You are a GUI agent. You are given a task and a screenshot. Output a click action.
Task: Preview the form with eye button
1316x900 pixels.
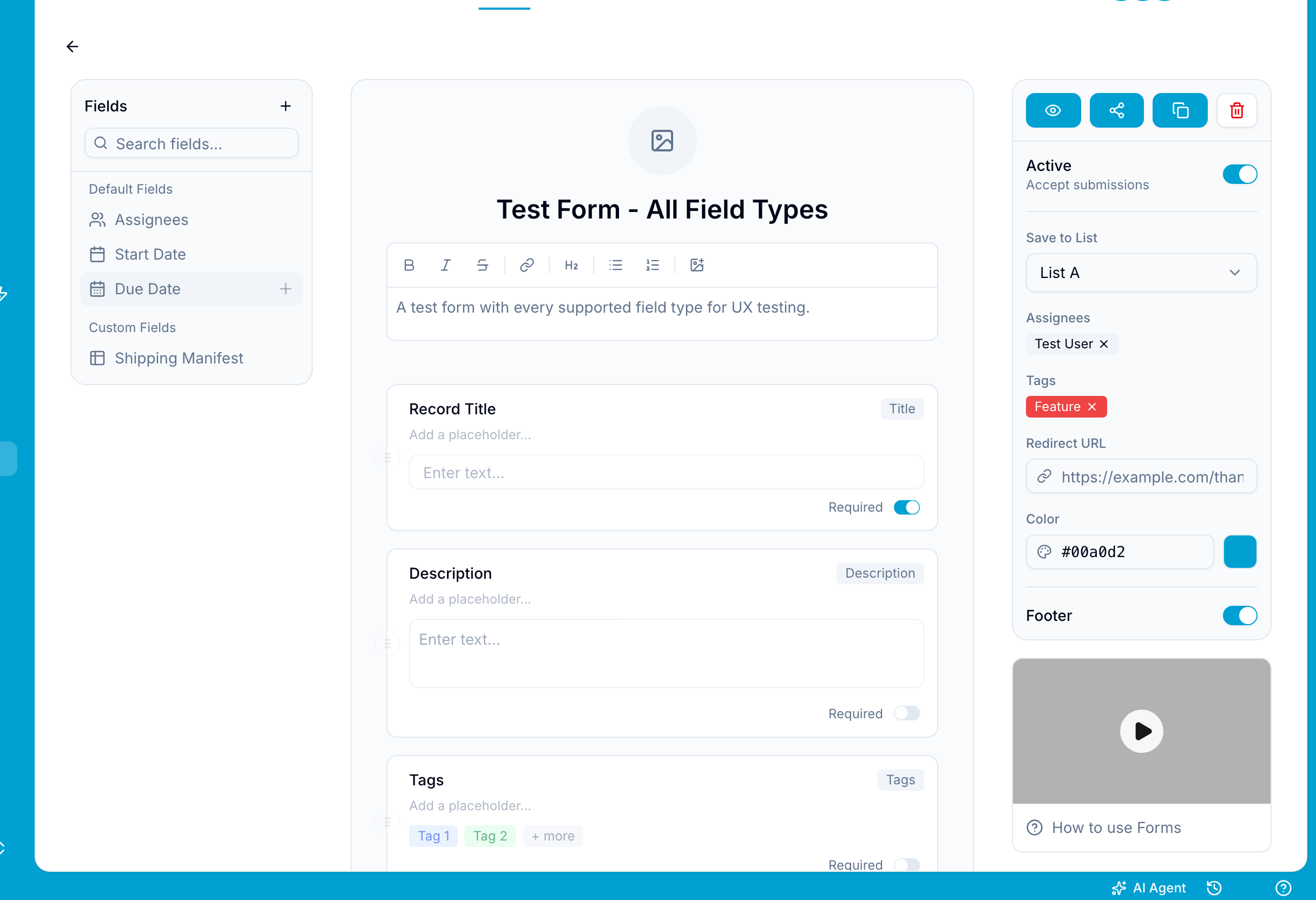[1052, 110]
